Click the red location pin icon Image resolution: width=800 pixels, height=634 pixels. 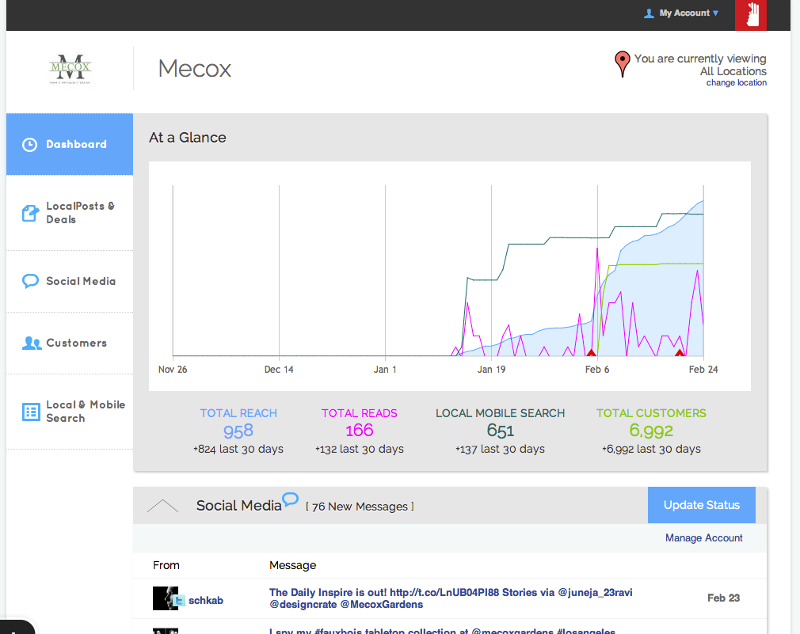622,65
